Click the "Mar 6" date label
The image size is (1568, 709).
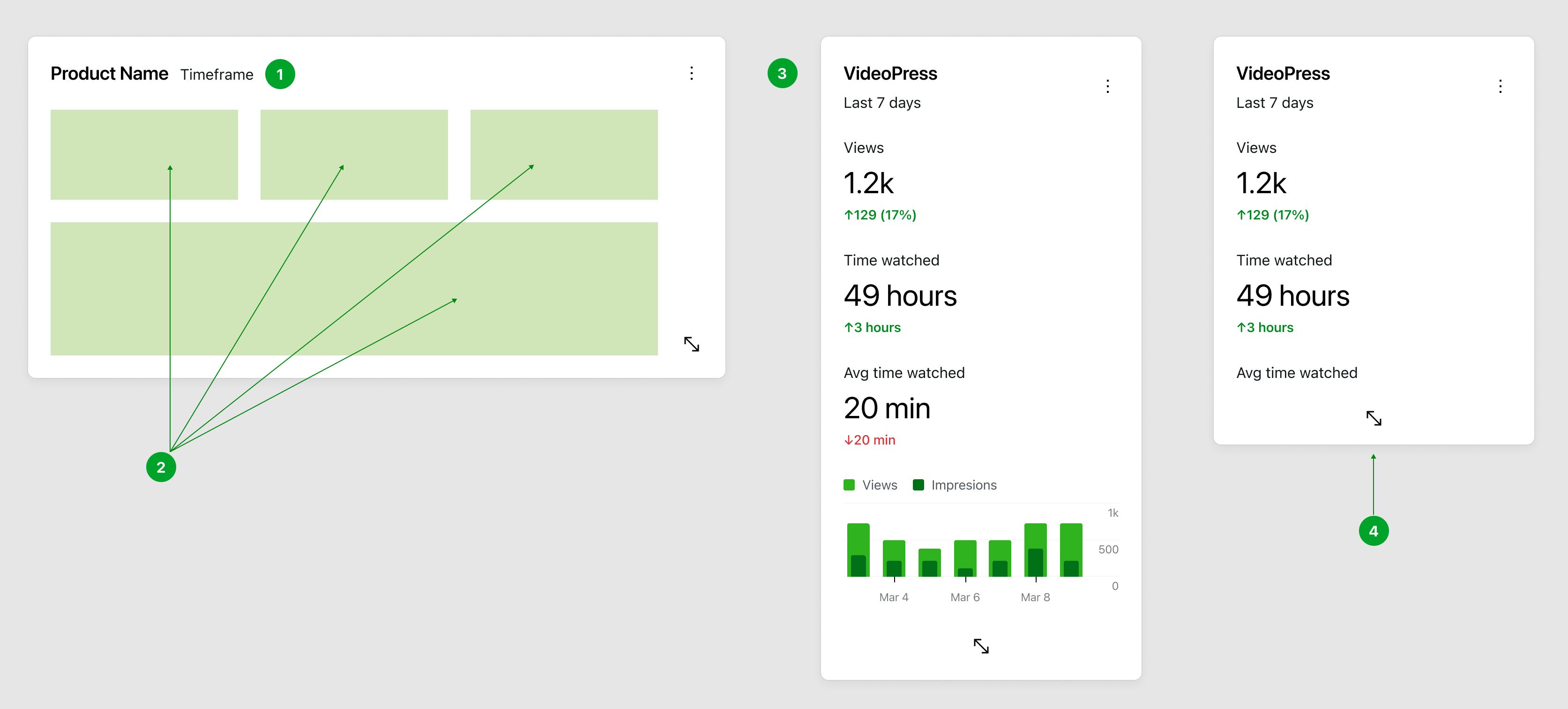pos(965,597)
